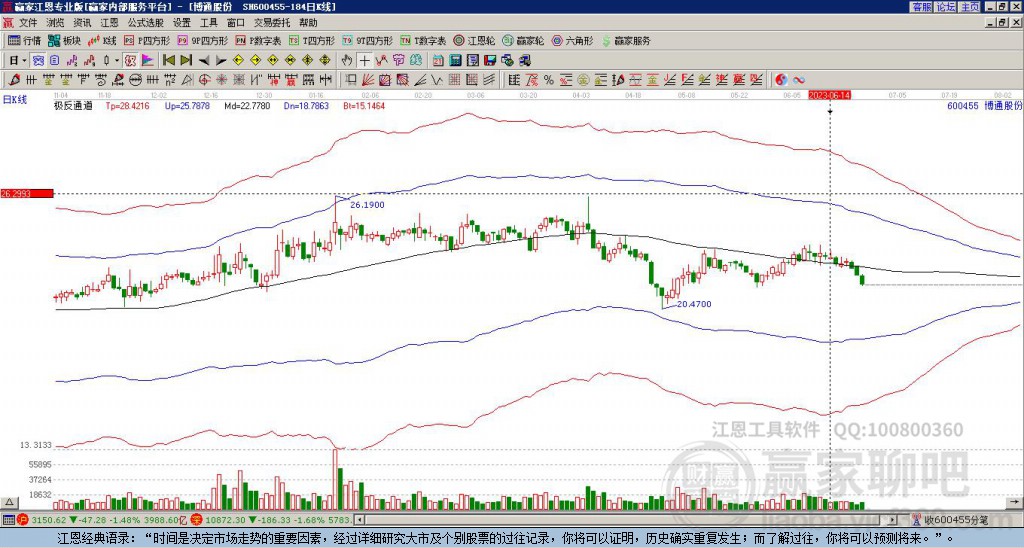This screenshot has height=548, width=1024.
Task: Click the yin-yang globe icon
Action: pyautogui.click(x=781, y=80)
